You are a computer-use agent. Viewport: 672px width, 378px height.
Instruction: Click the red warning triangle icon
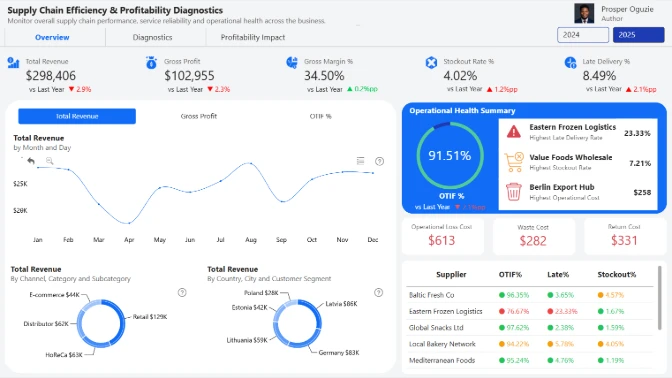513,132
